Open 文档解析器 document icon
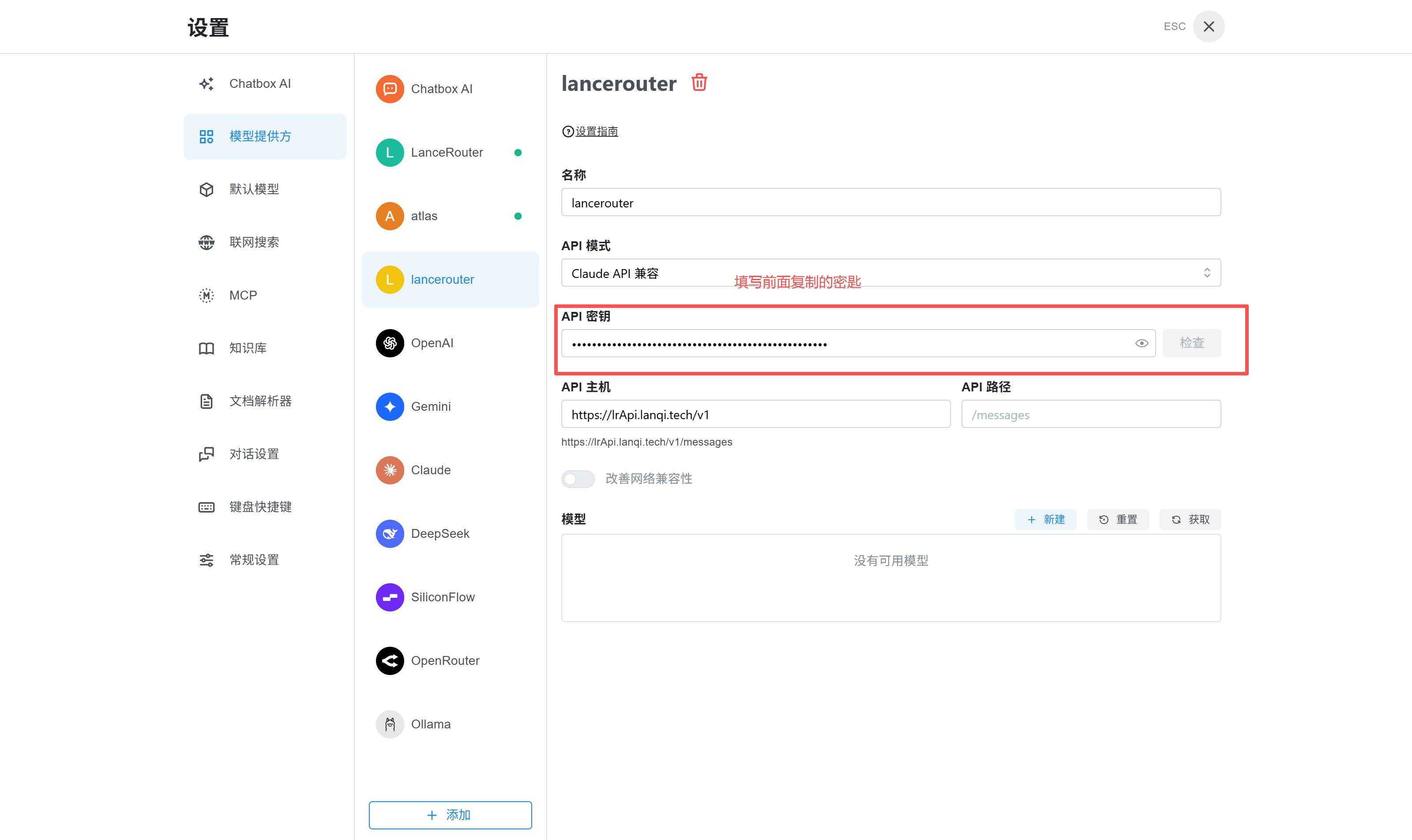 coord(206,401)
